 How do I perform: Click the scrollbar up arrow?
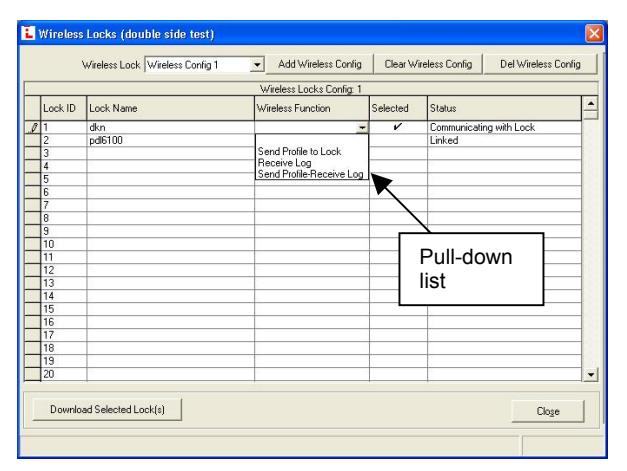coord(591,104)
